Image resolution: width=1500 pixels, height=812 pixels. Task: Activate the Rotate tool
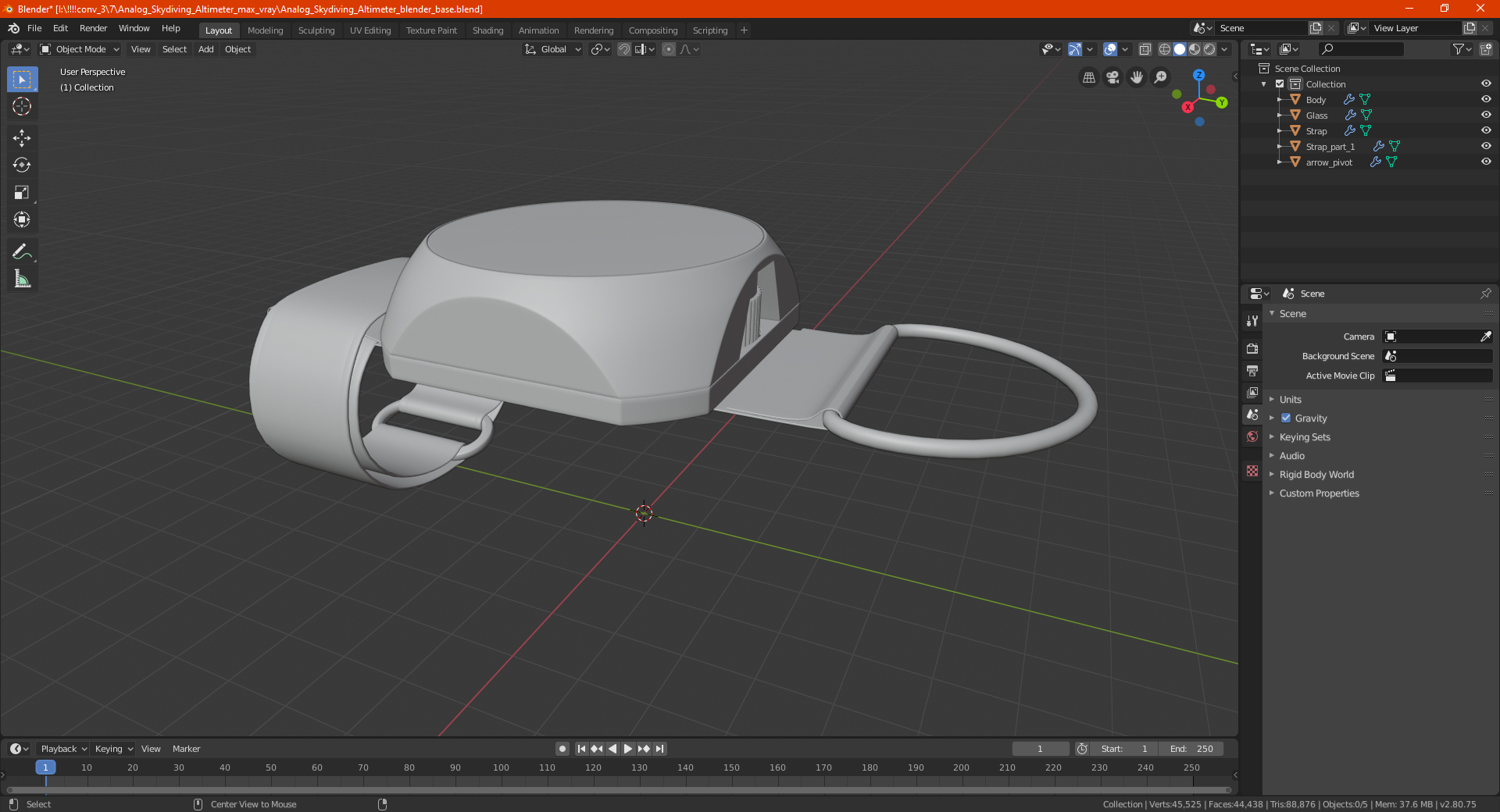22,166
